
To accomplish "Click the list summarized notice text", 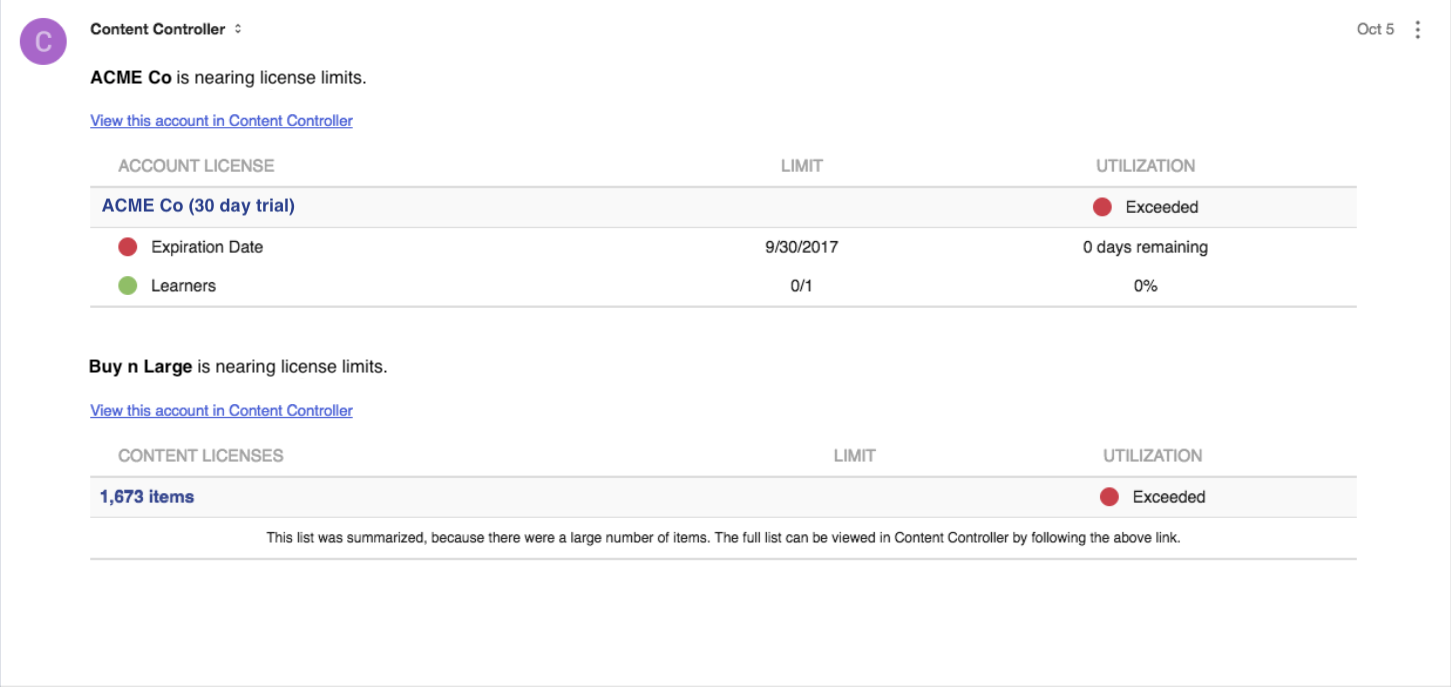I will point(723,538).
